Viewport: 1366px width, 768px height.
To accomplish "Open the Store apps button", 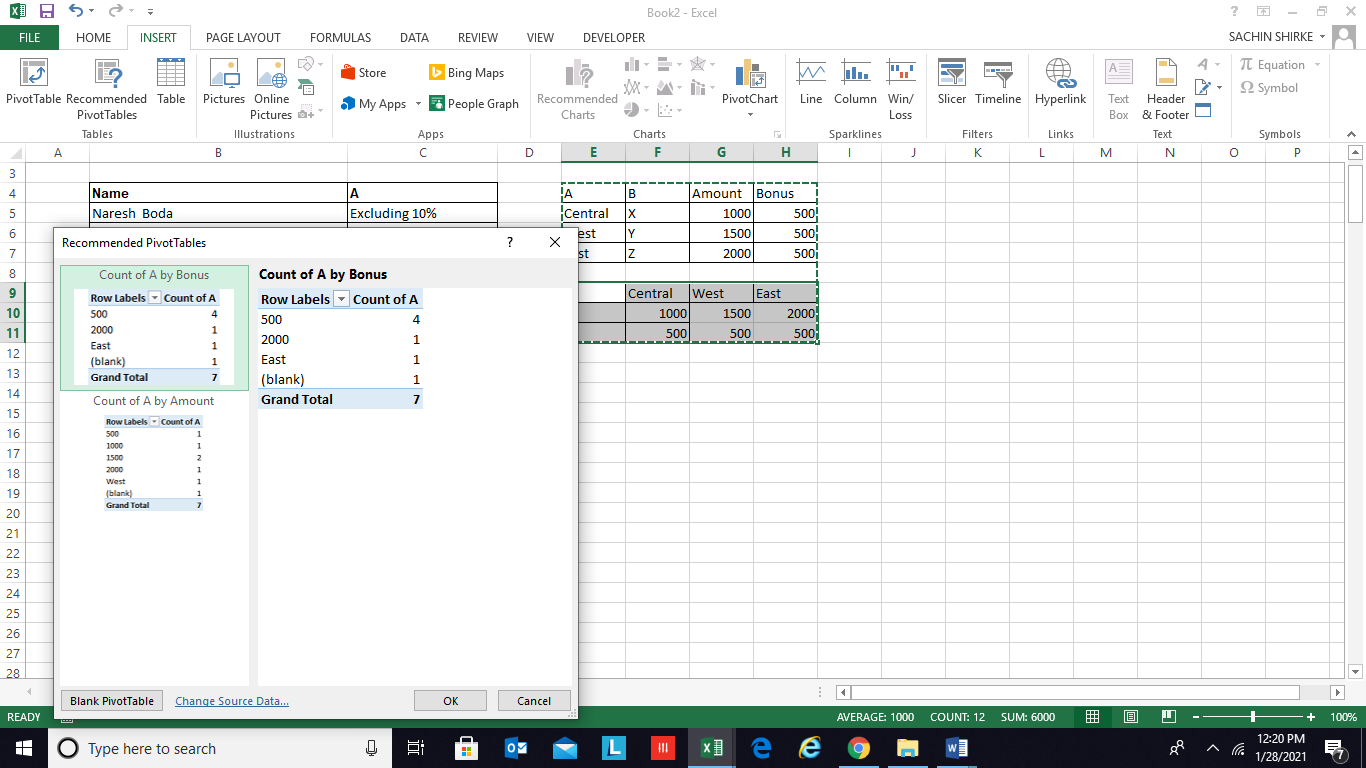I will pos(364,72).
